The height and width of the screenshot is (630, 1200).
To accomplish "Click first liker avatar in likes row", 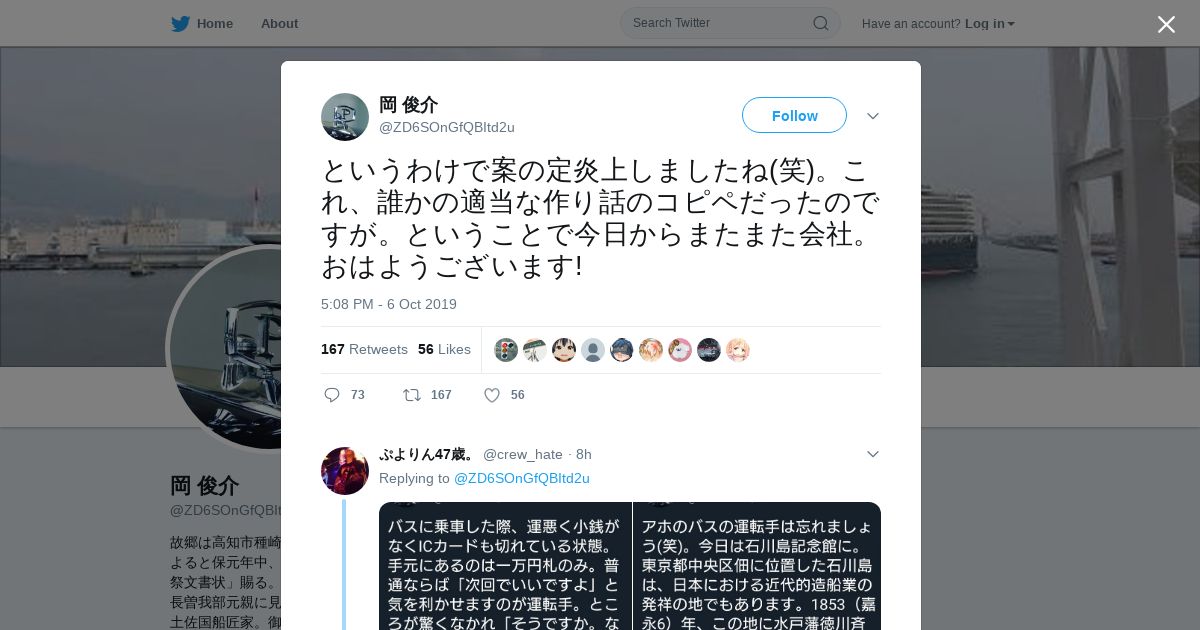I will pyautogui.click(x=506, y=350).
